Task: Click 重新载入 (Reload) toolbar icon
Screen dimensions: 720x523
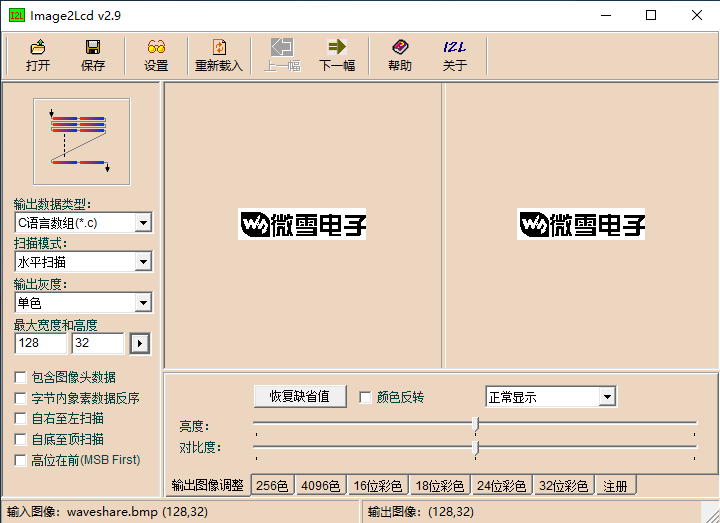Action: (219, 47)
